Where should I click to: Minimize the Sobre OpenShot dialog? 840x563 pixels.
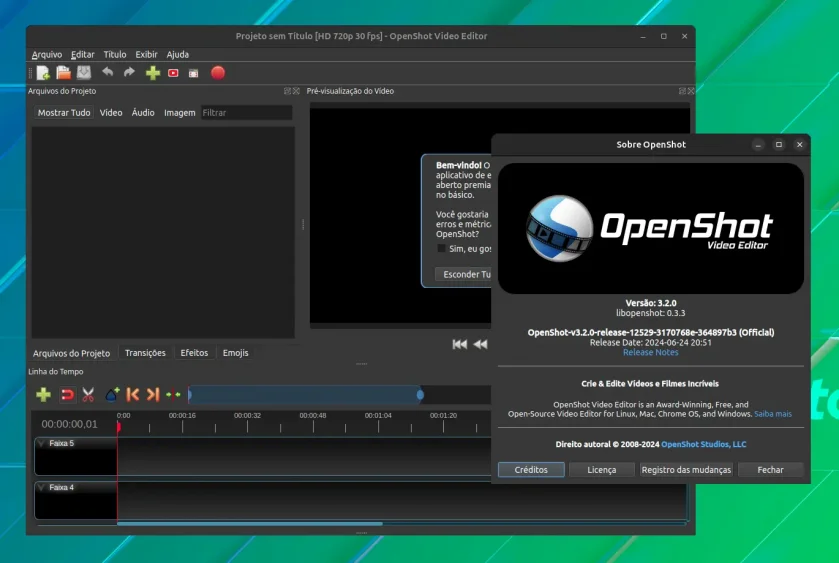point(758,145)
